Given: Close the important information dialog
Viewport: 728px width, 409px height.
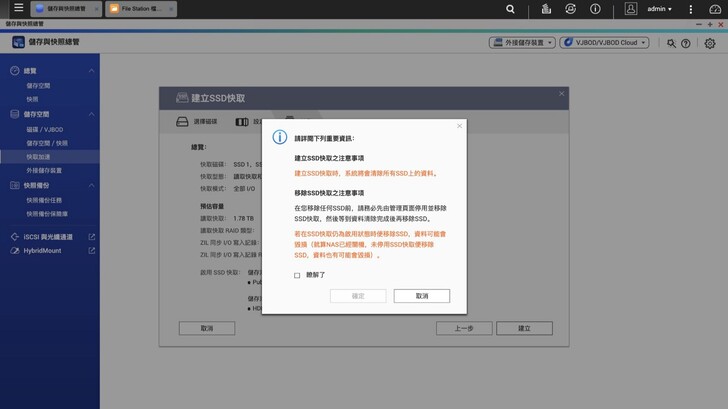Looking at the screenshot, I should point(459,126).
